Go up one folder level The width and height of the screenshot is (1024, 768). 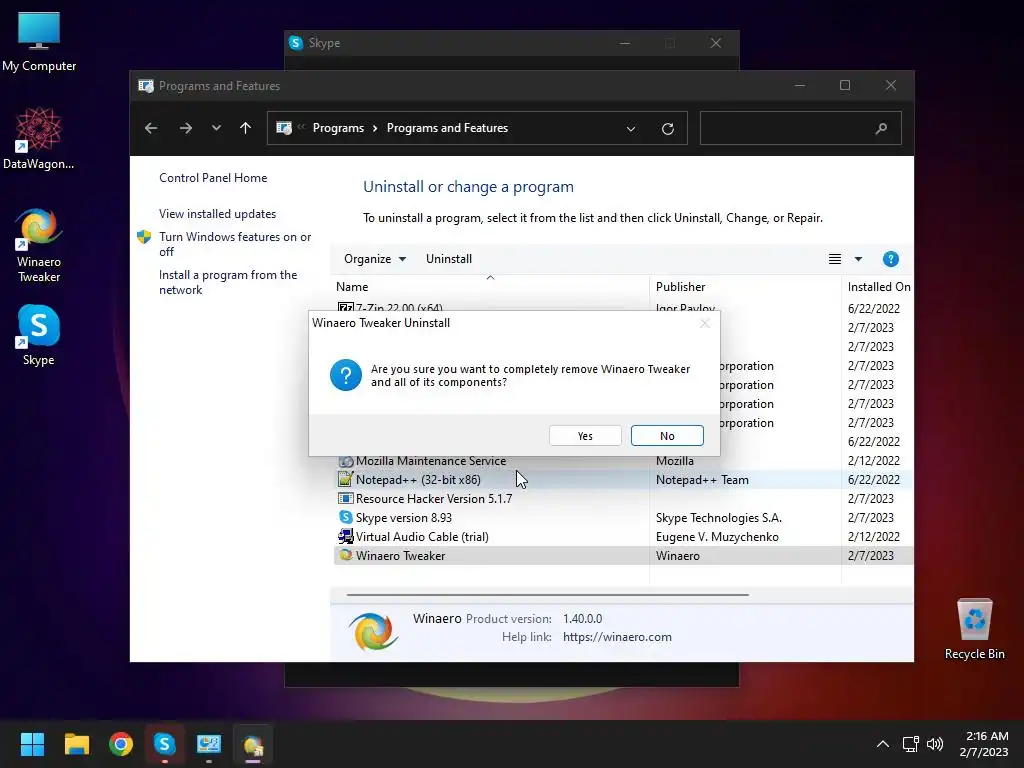tap(246, 128)
